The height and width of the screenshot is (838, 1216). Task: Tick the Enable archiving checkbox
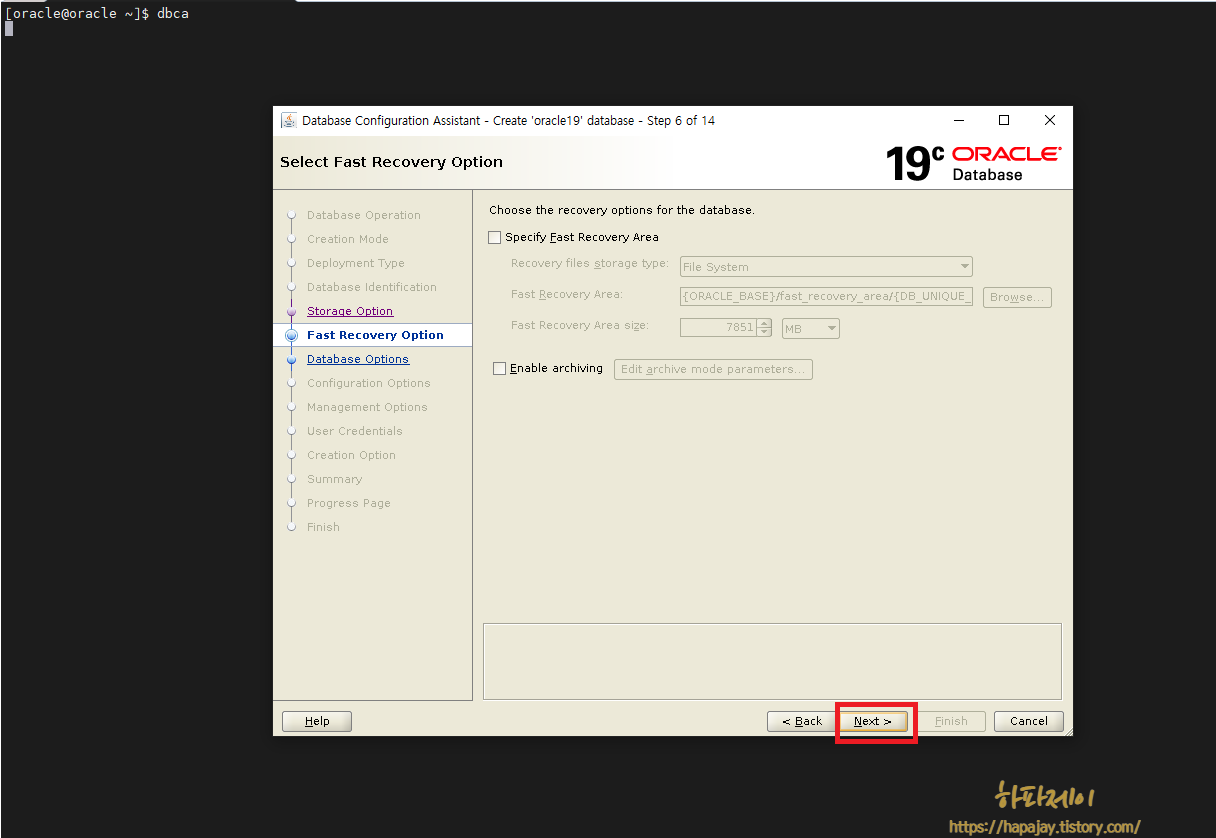[x=499, y=368]
